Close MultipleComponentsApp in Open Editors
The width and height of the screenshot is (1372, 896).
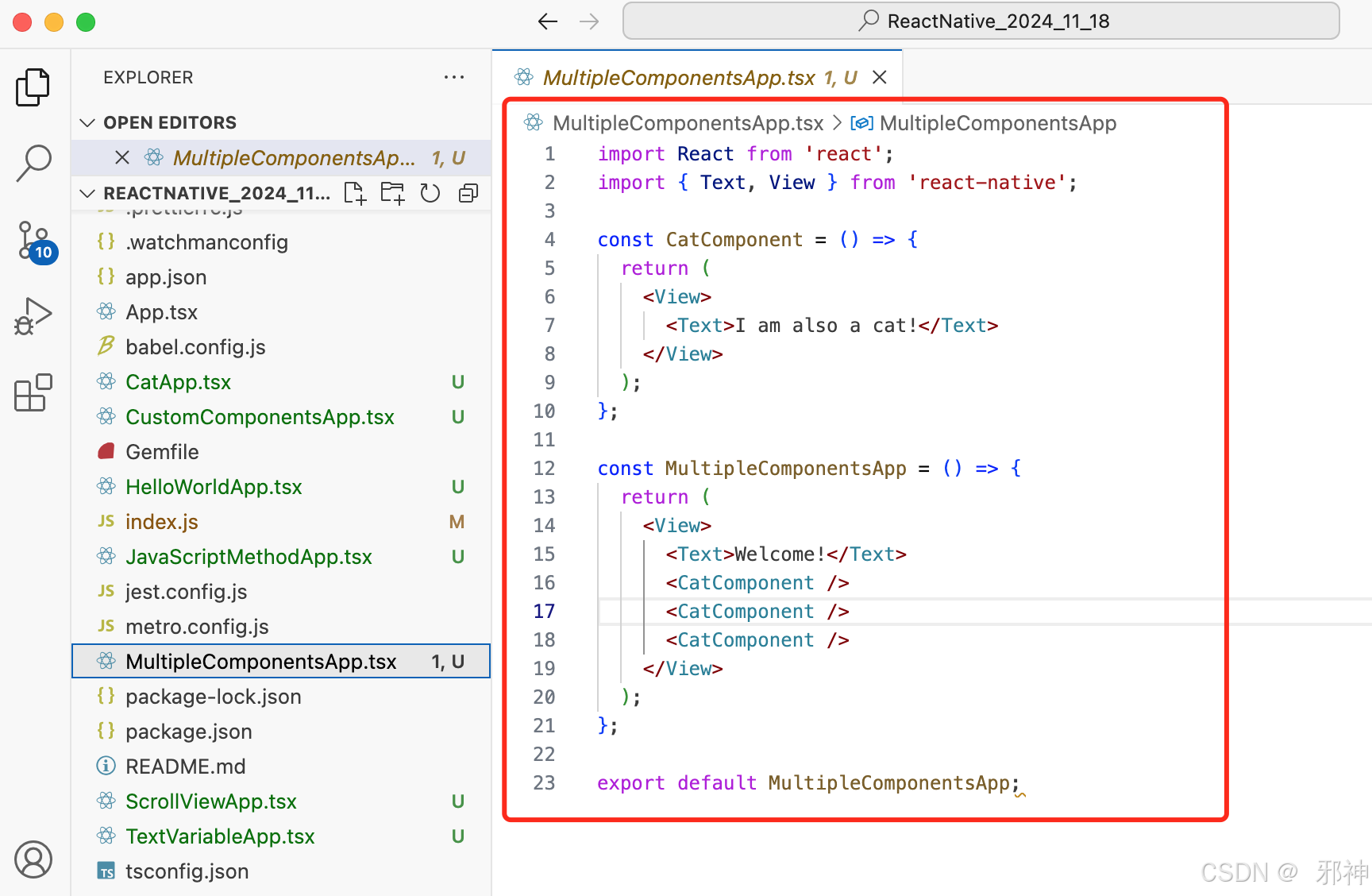[121, 157]
